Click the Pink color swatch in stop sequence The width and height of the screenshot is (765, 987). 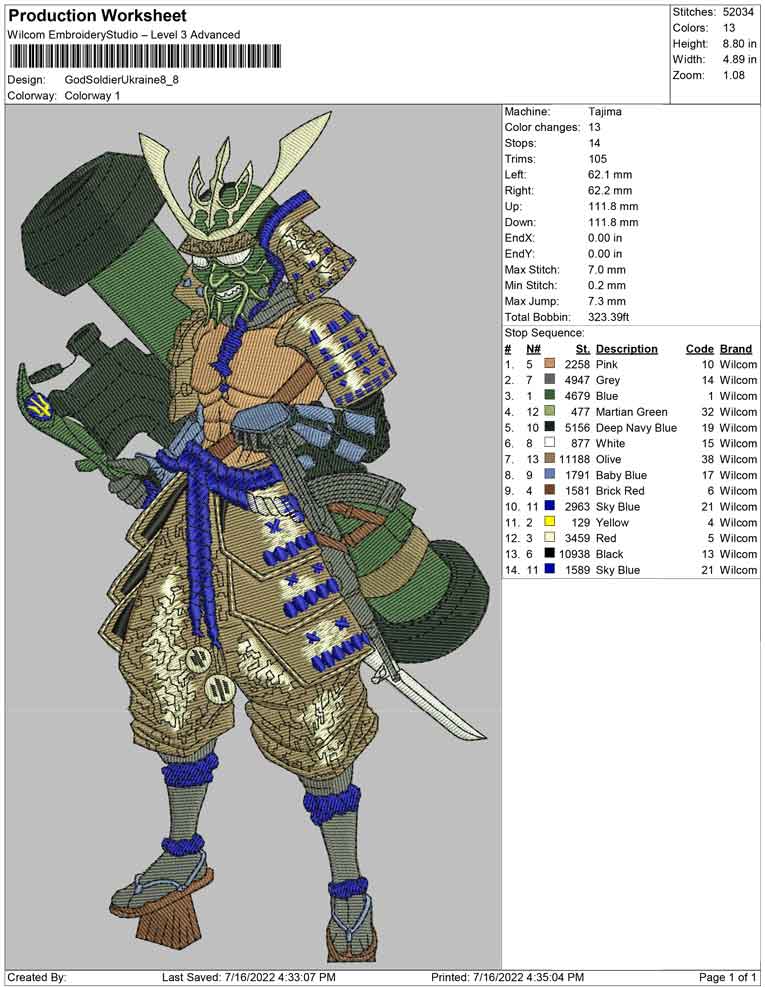[x=550, y=364]
